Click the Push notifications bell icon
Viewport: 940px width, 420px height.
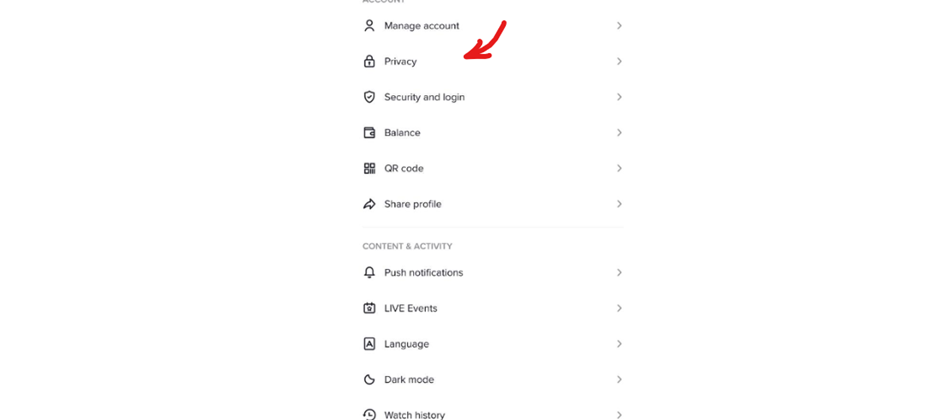point(369,273)
